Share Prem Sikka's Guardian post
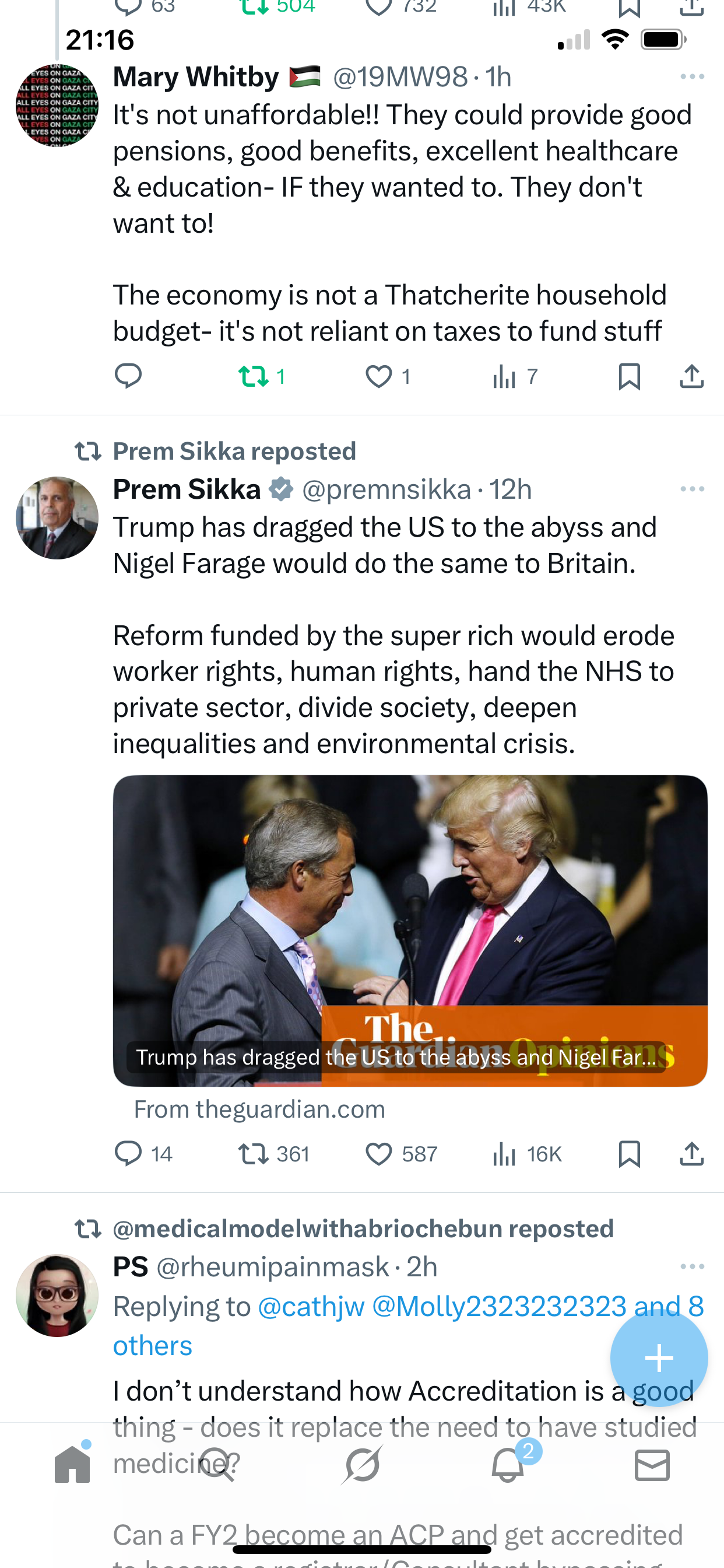 692,1153
